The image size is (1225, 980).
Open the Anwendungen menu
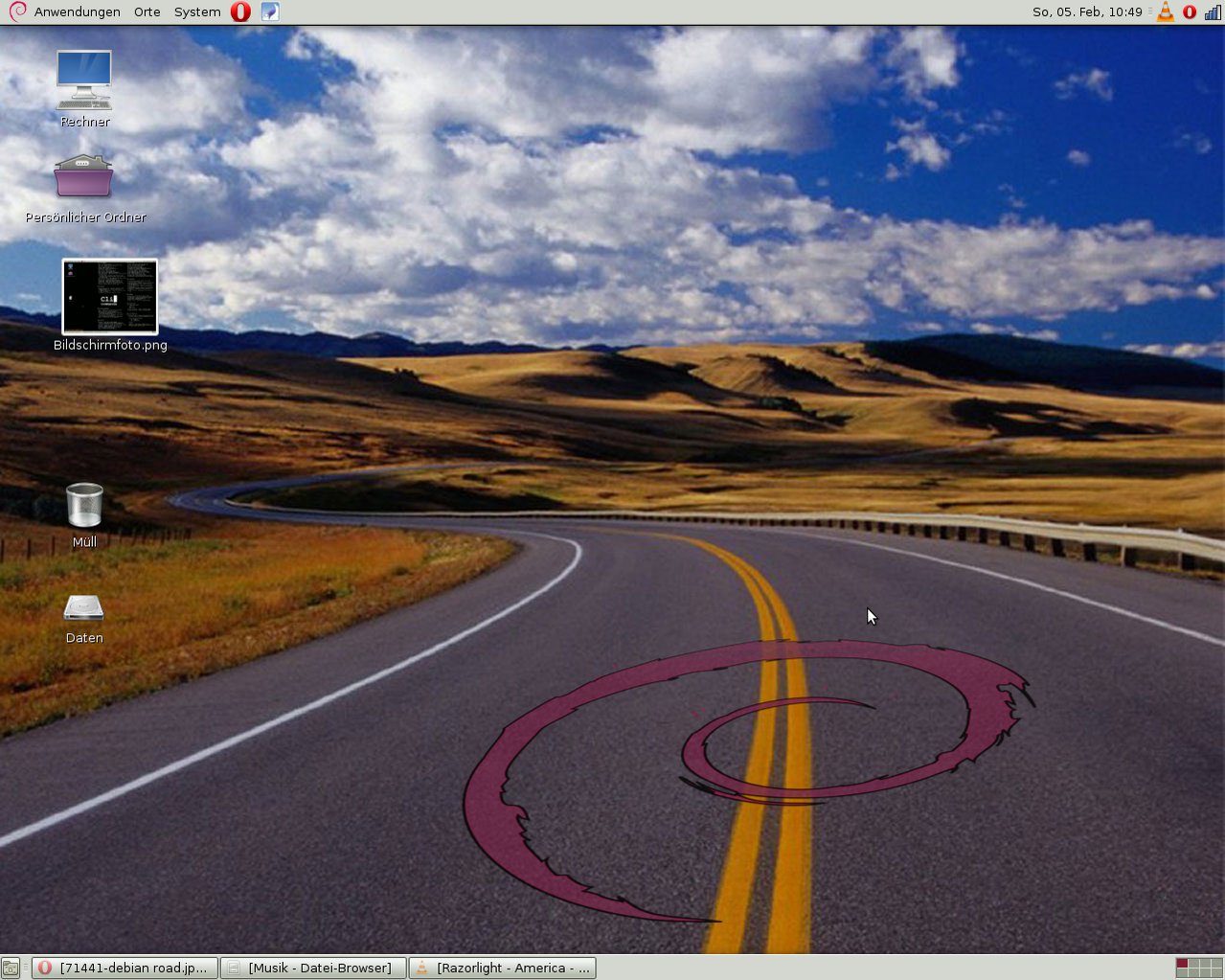click(77, 12)
